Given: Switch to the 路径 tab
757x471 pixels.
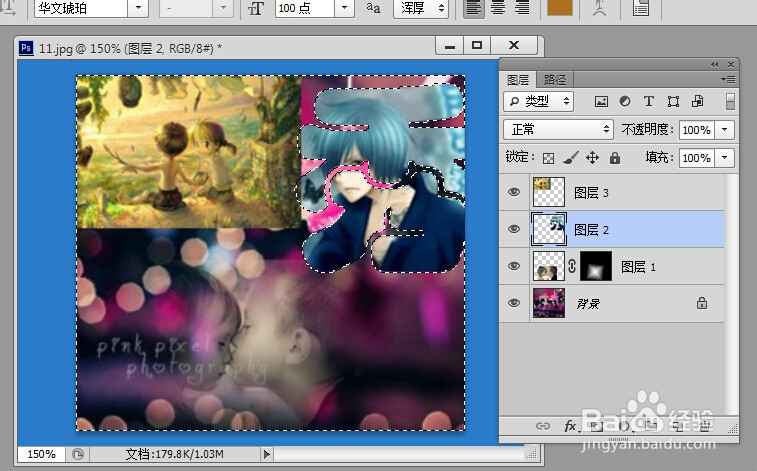Looking at the screenshot, I should pos(554,80).
